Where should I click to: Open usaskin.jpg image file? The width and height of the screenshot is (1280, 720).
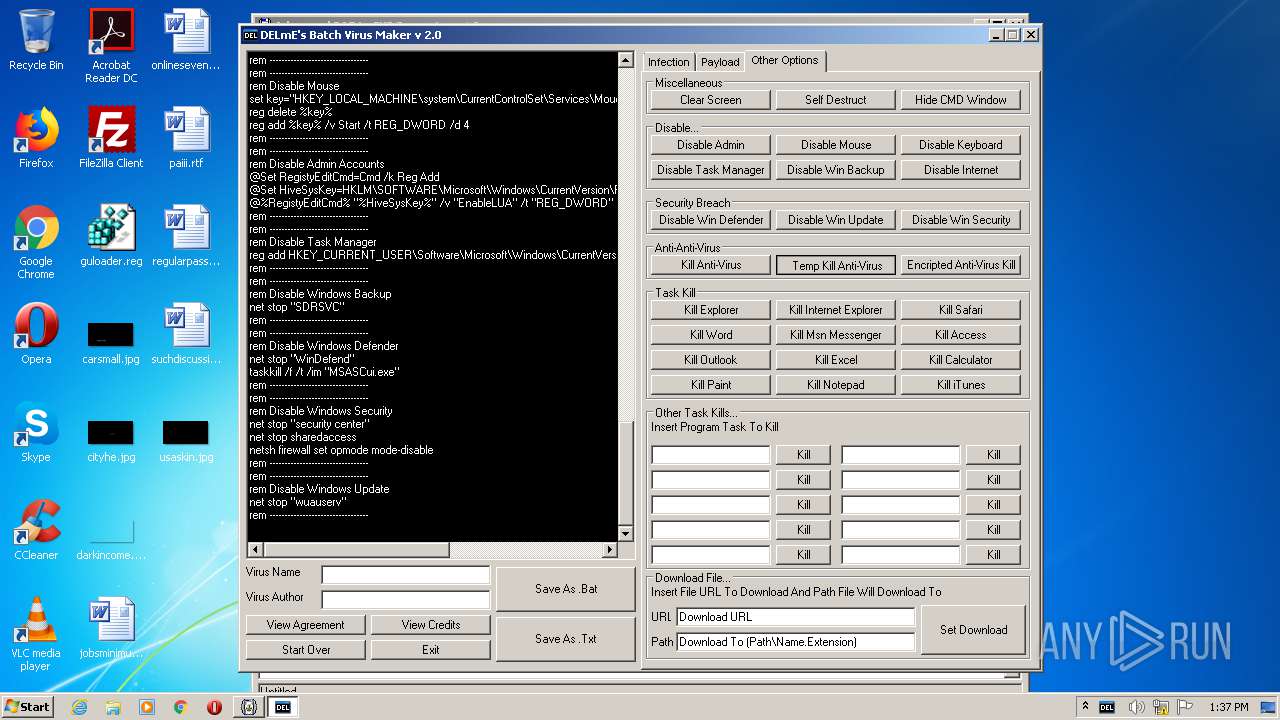pyautogui.click(x=186, y=440)
